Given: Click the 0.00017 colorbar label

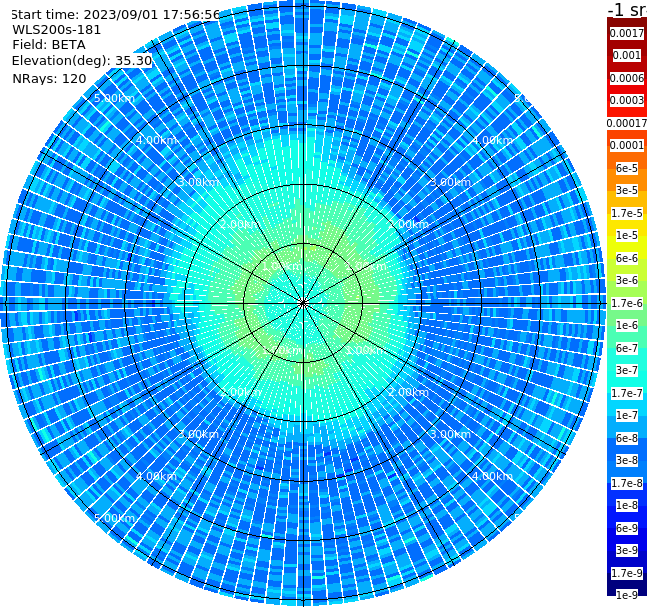Looking at the screenshot, I should (627, 123).
